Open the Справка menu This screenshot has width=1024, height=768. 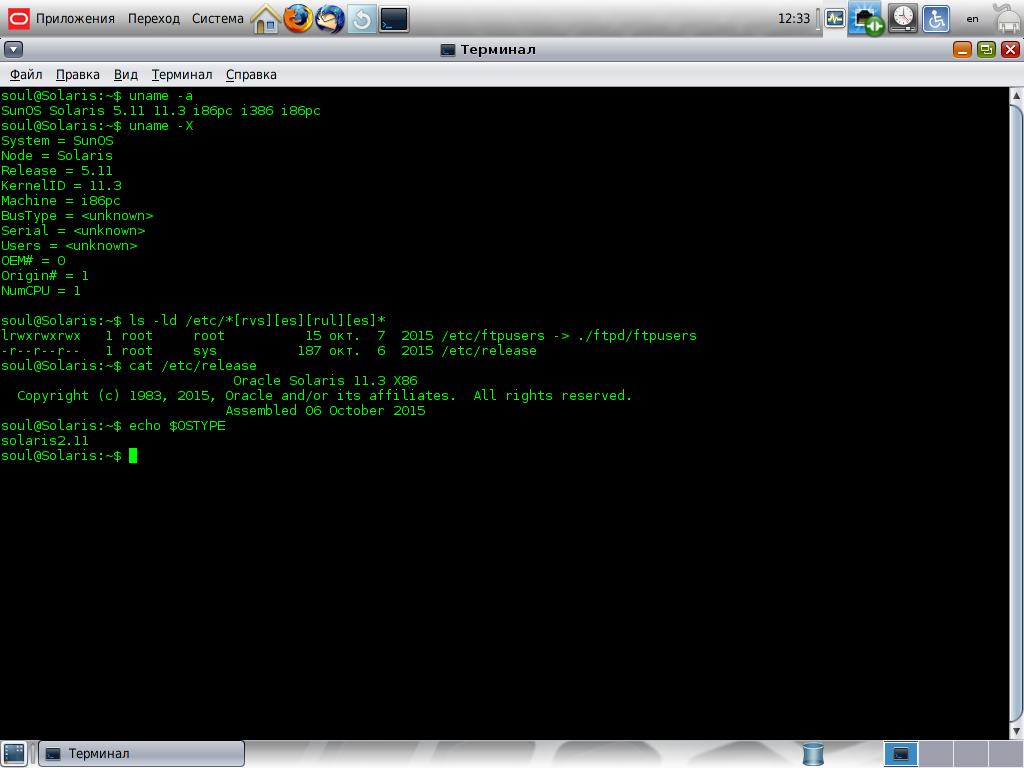251,74
